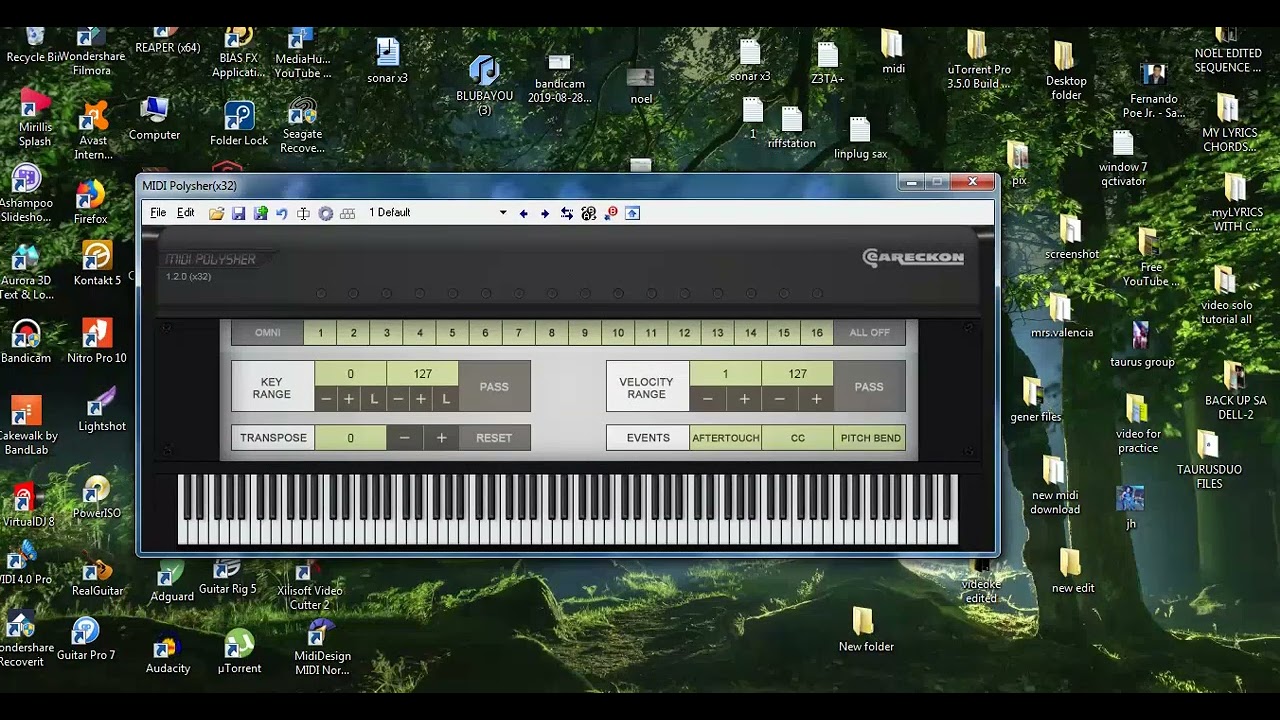The height and width of the screenshot is (720, 1280).
Task: Toggle MIDI channel 2
Action: (x=354, y=333)
